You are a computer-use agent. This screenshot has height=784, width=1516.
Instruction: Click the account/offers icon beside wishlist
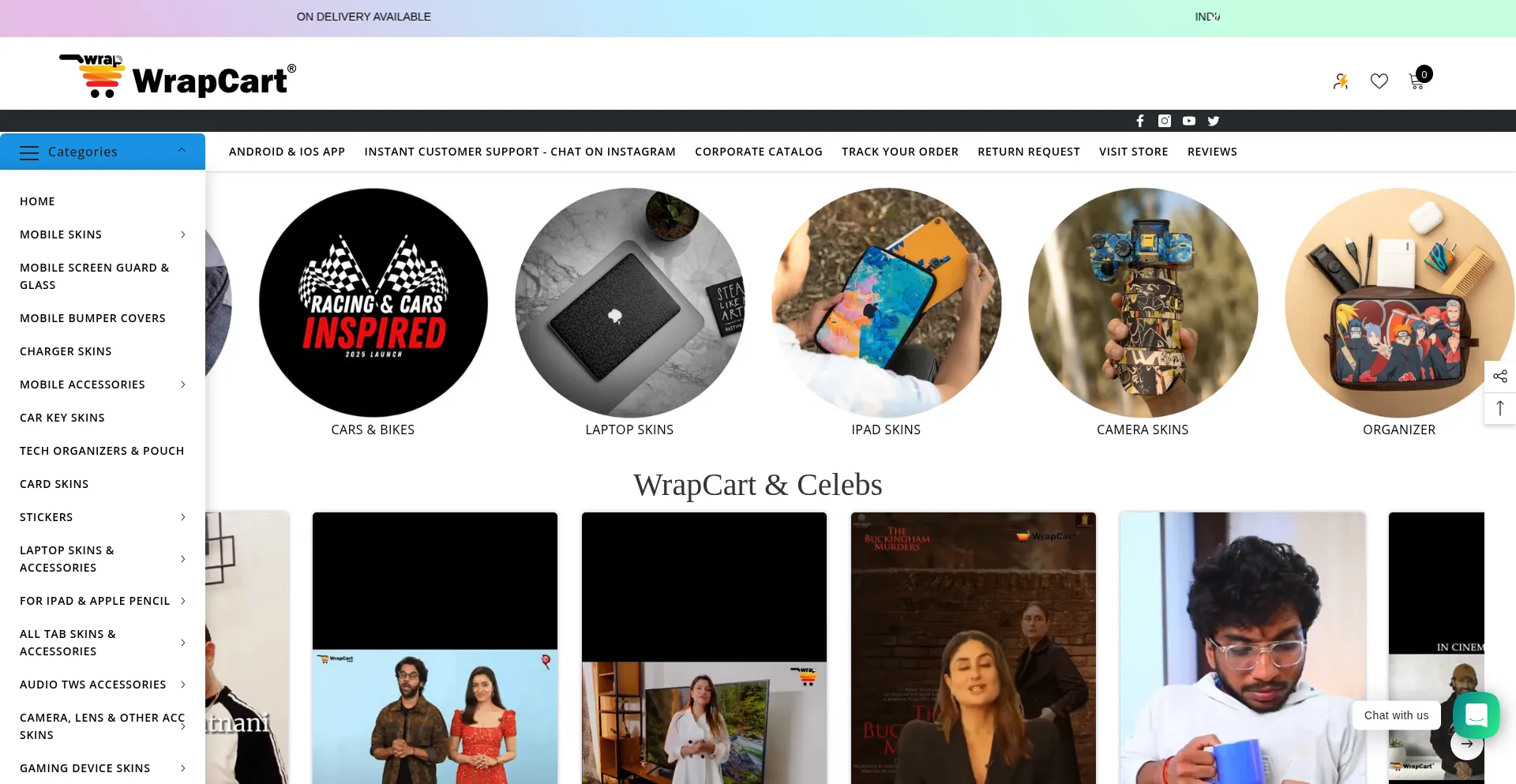point(1341,81)
